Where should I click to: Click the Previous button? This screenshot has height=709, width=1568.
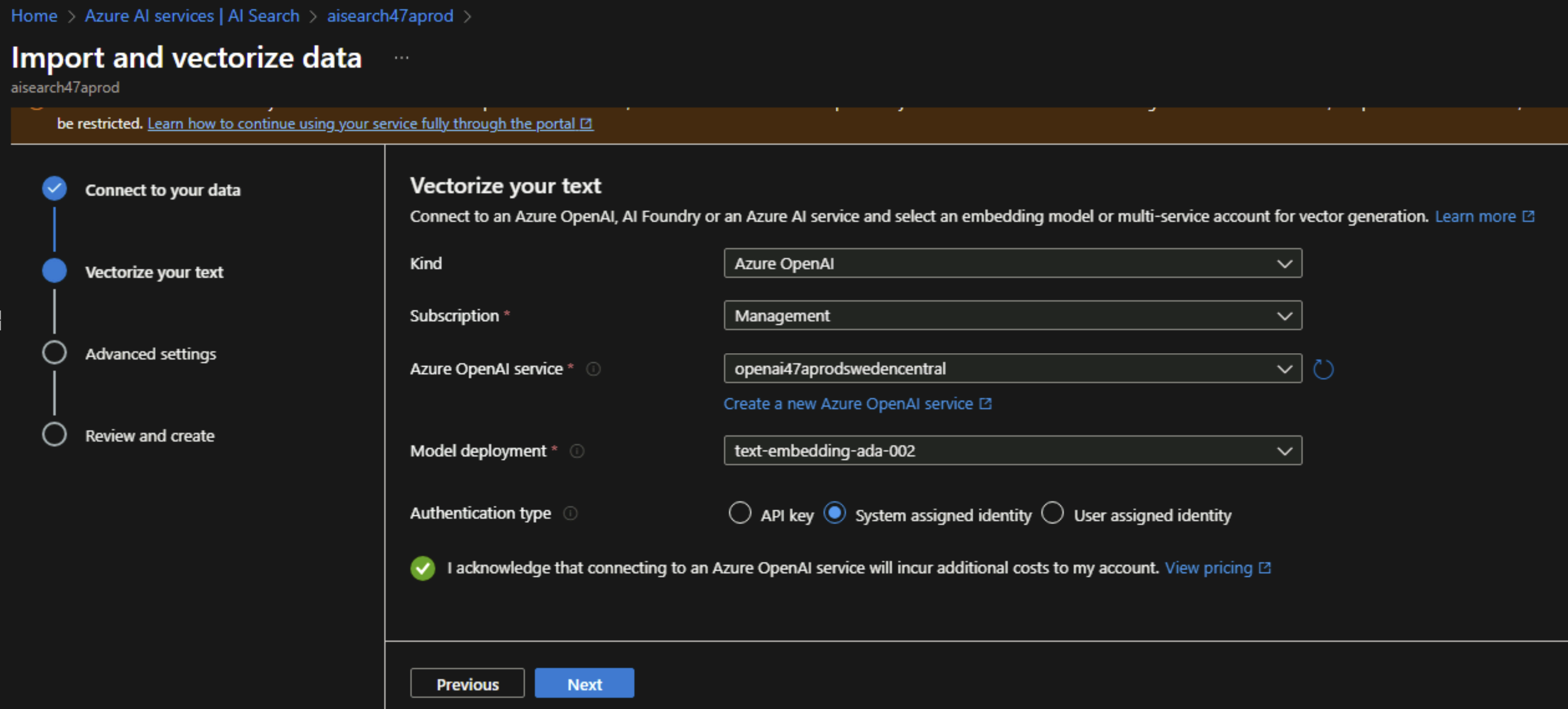pyautogui.click(x=467, y=684)
